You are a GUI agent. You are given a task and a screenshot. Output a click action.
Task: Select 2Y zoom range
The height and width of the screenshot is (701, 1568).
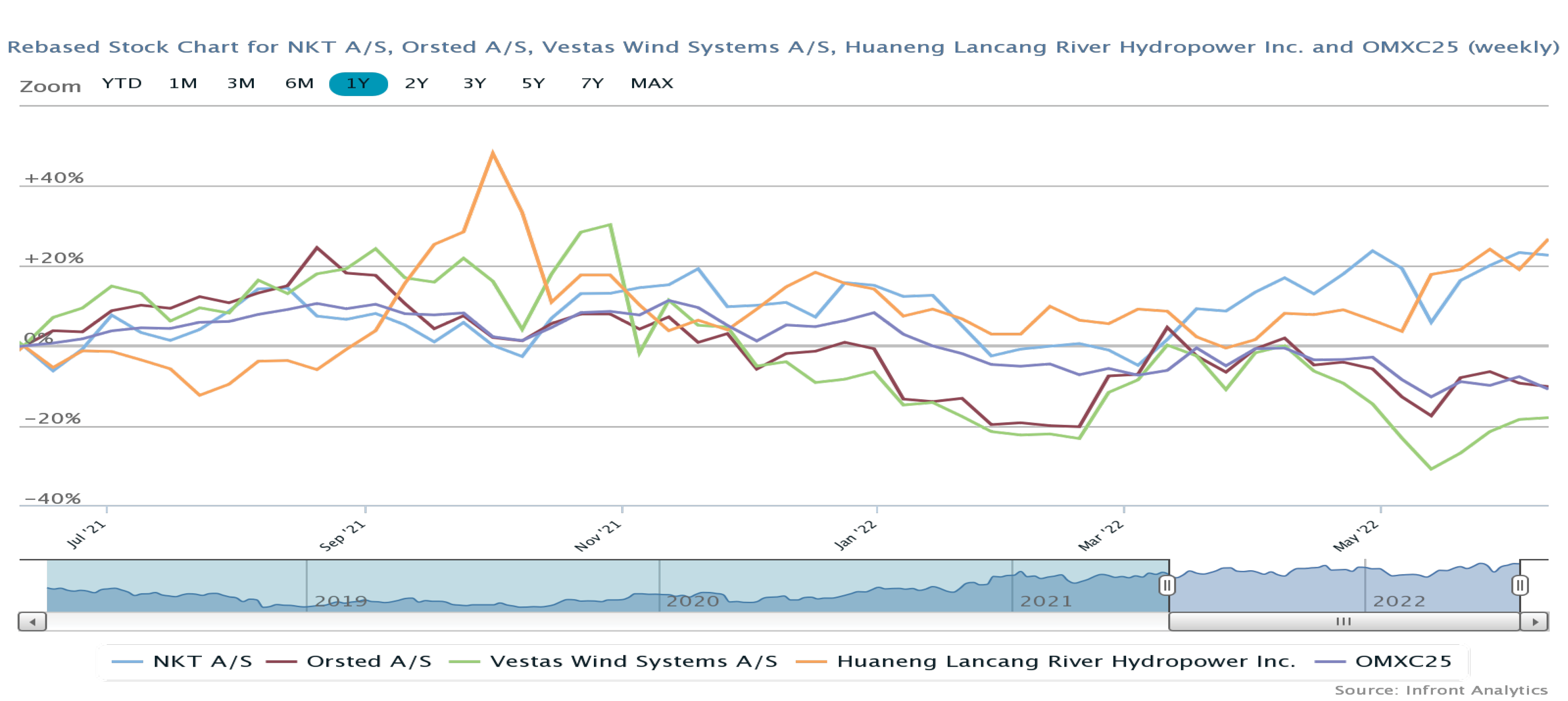pos(416,84)
